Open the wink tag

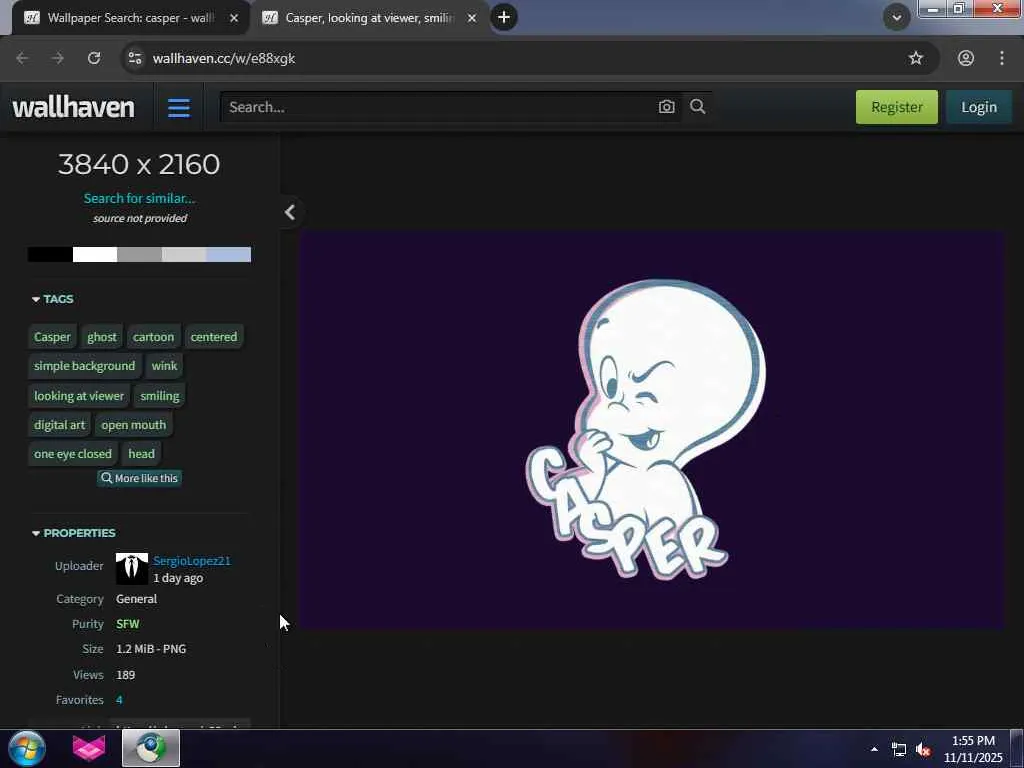(165, 366)
